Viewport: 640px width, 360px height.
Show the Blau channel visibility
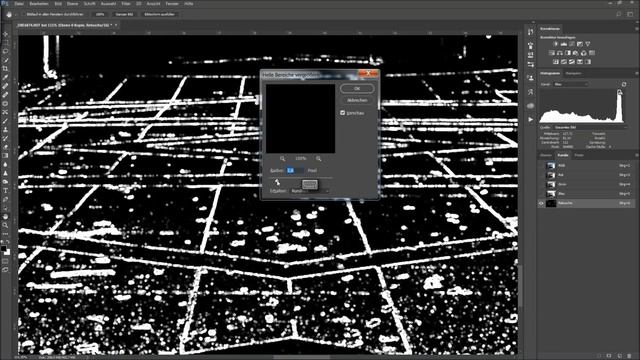541,193
